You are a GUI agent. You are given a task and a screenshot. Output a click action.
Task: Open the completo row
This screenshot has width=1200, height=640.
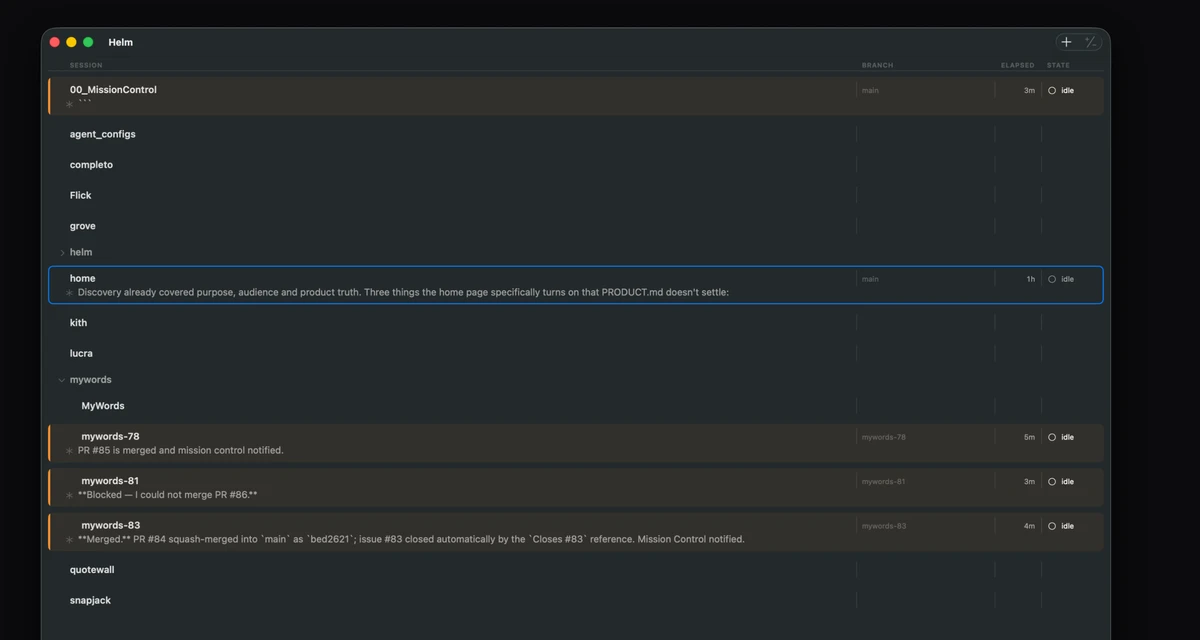click(x=576, y=165)
